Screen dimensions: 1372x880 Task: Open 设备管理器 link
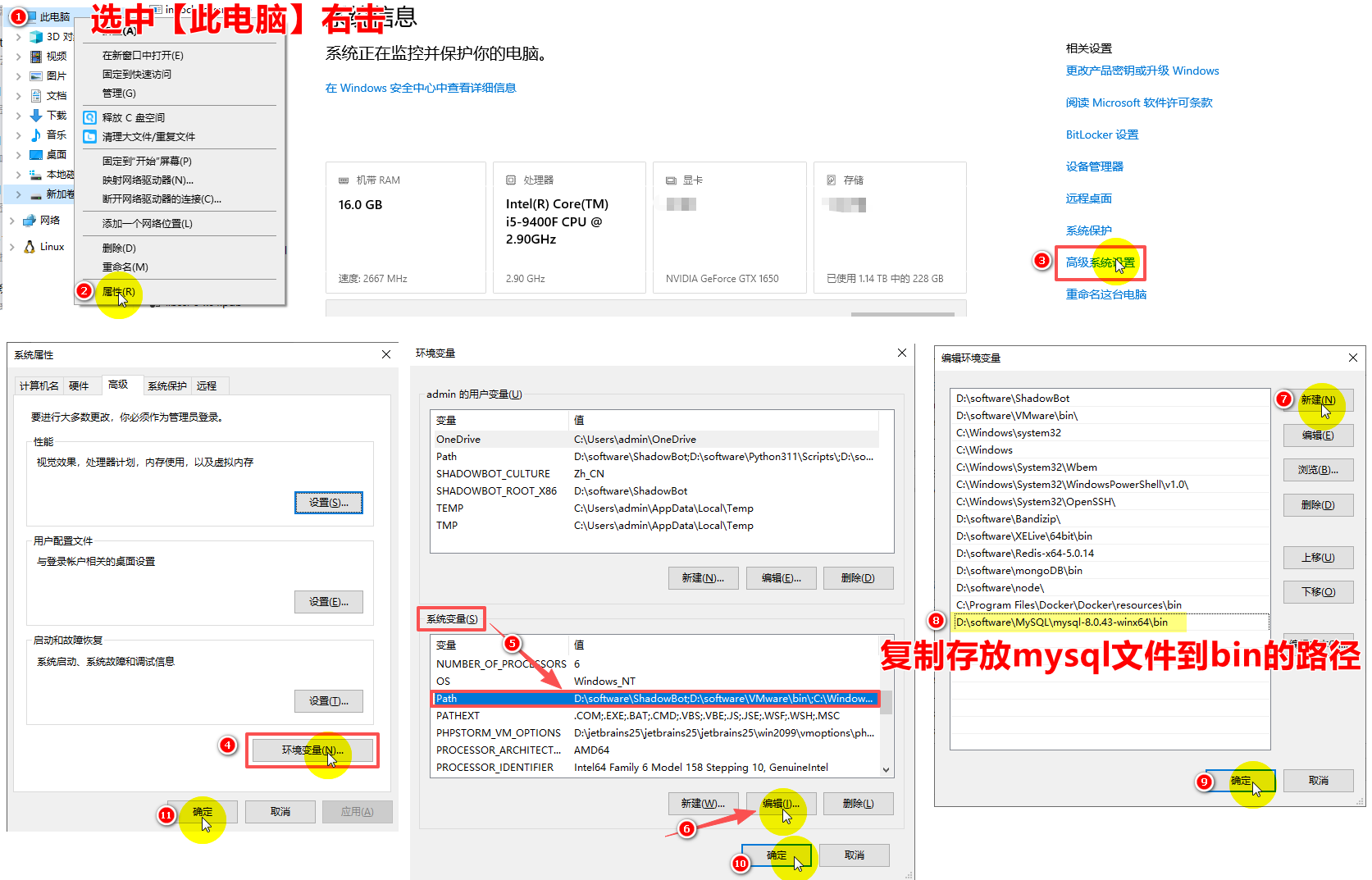[1094, 166]
